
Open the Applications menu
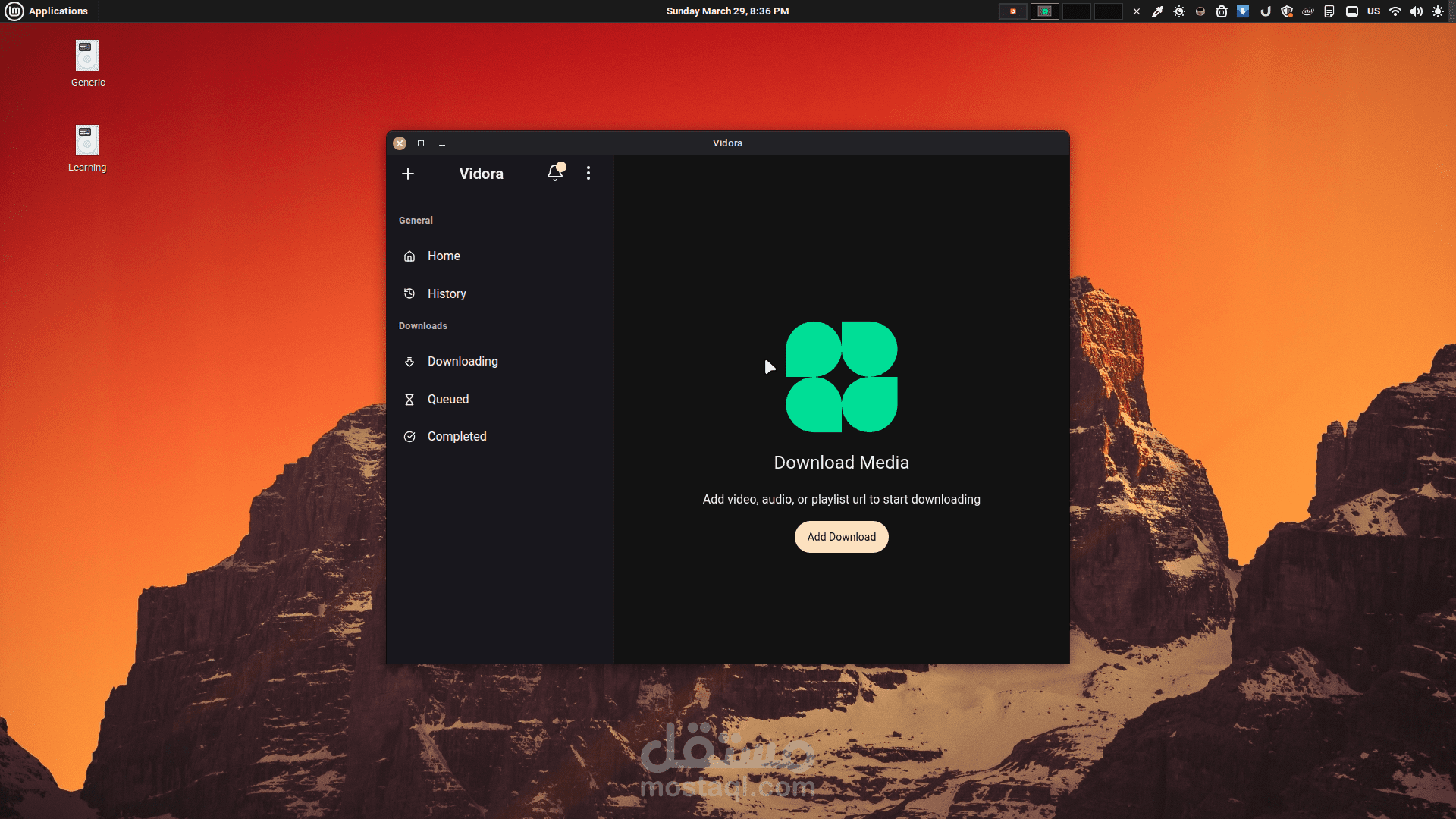(x=47, y=11)
